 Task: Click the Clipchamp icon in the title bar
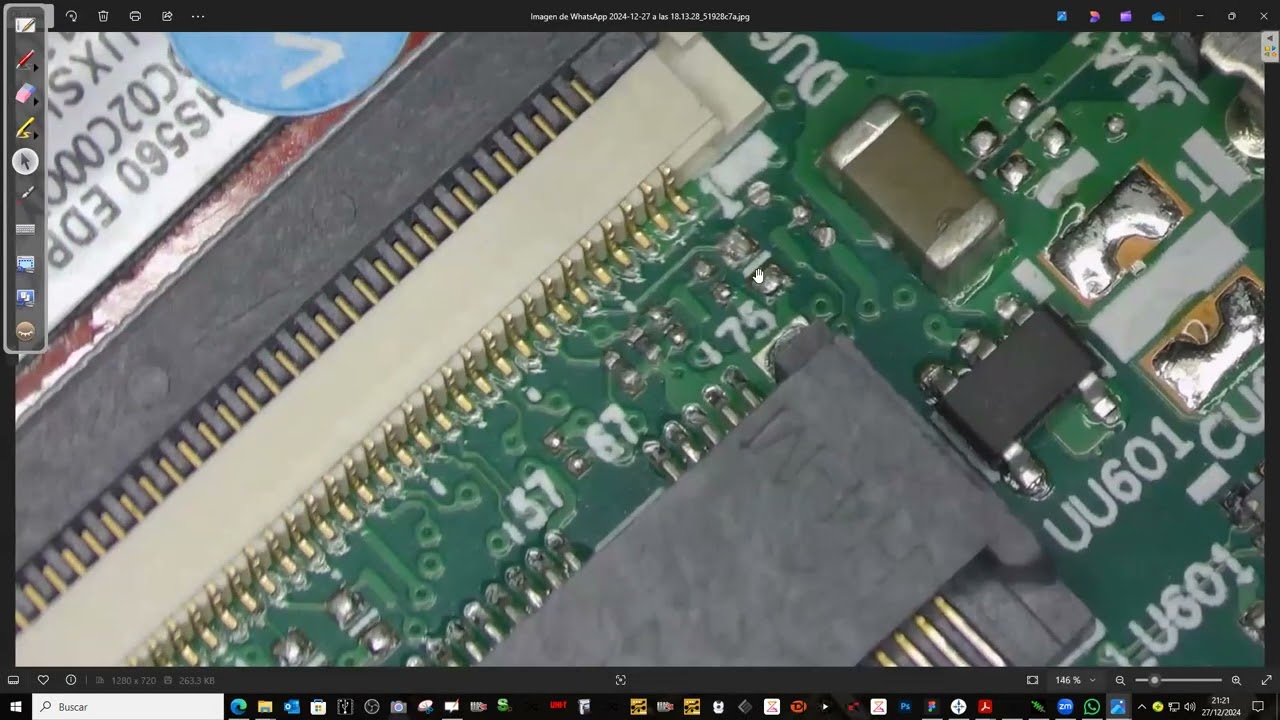point(1126,16)
